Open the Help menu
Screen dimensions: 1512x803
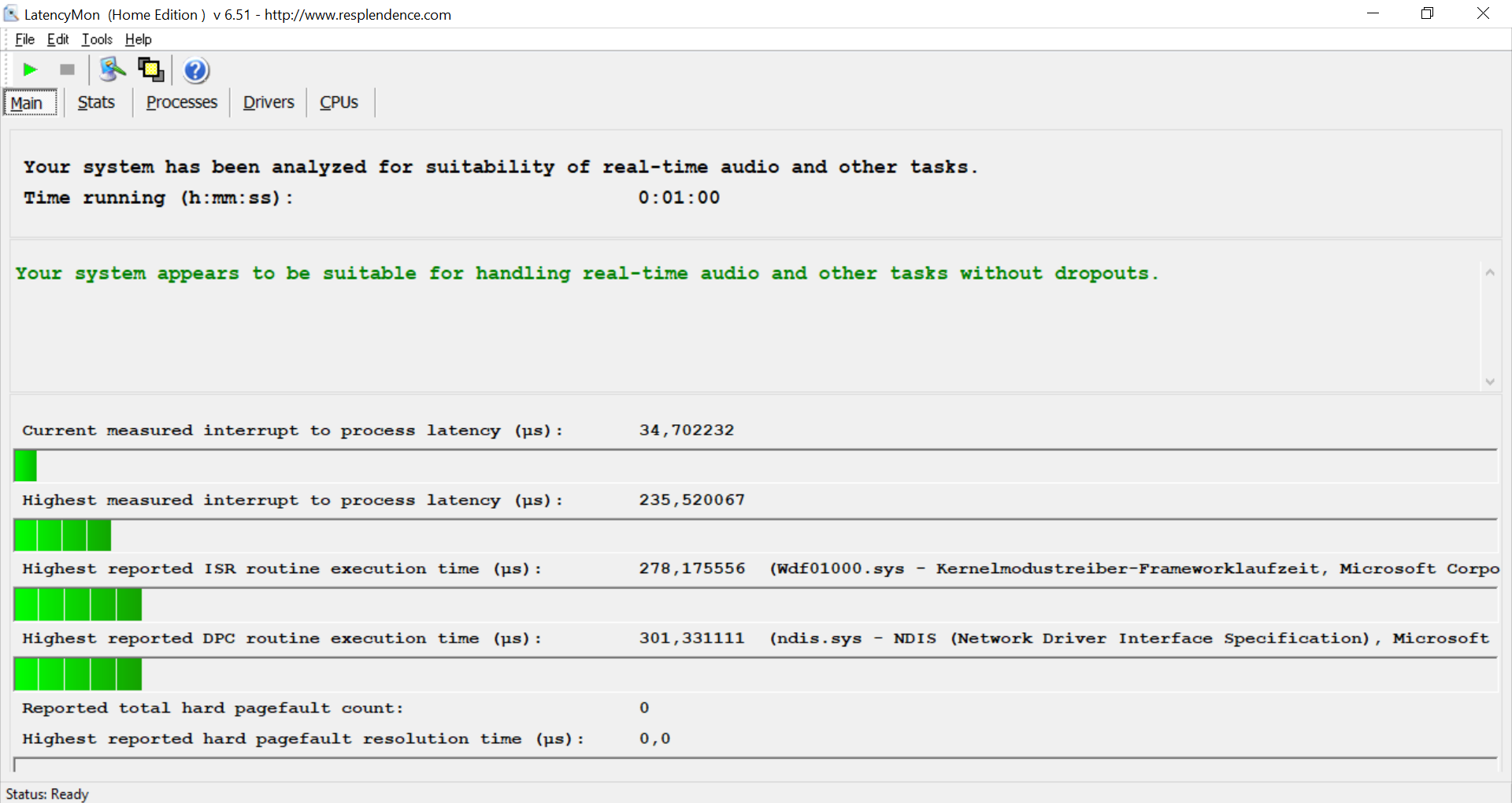(138, 39)
